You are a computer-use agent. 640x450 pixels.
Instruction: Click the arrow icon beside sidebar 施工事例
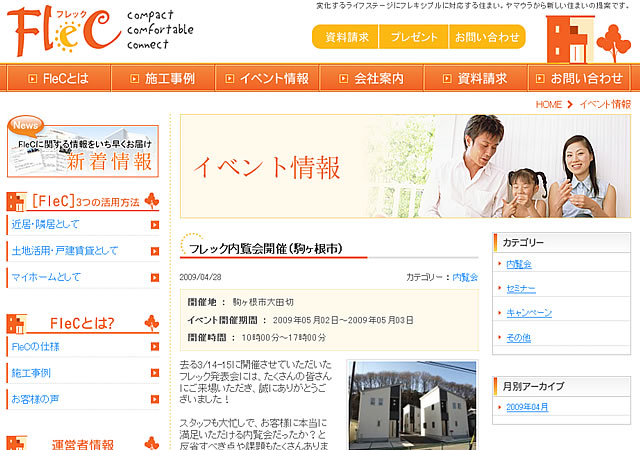tap(155, 373)
